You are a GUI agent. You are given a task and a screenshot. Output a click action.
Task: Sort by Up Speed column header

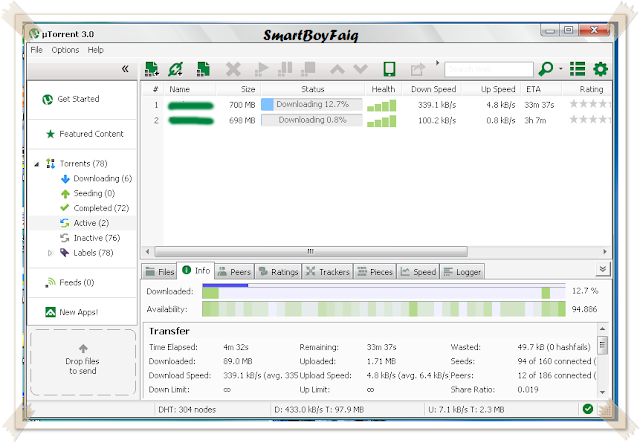coord(493,89)
